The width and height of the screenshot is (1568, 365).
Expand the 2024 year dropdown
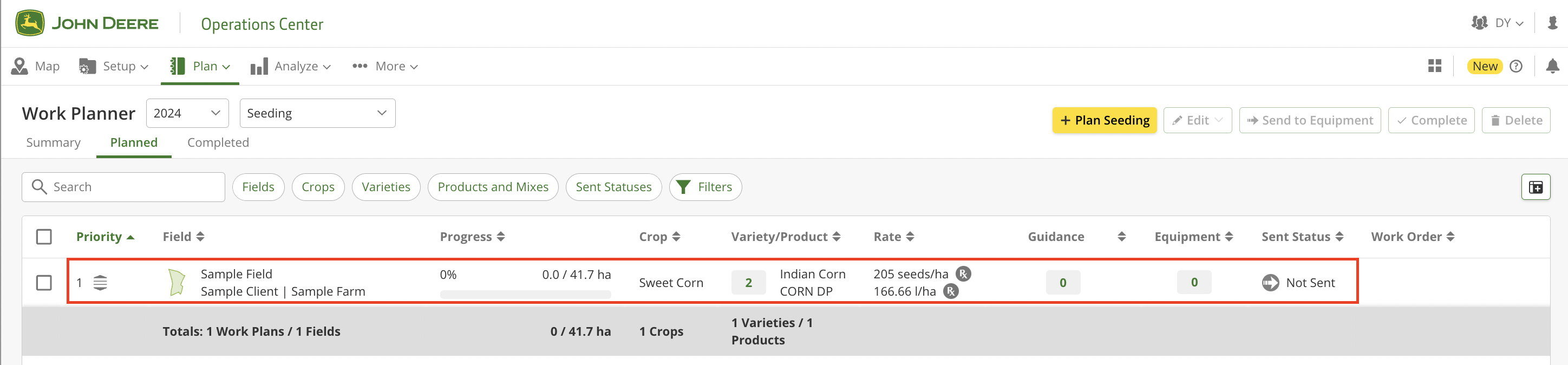pyautogui.click(x=187, y=113)
